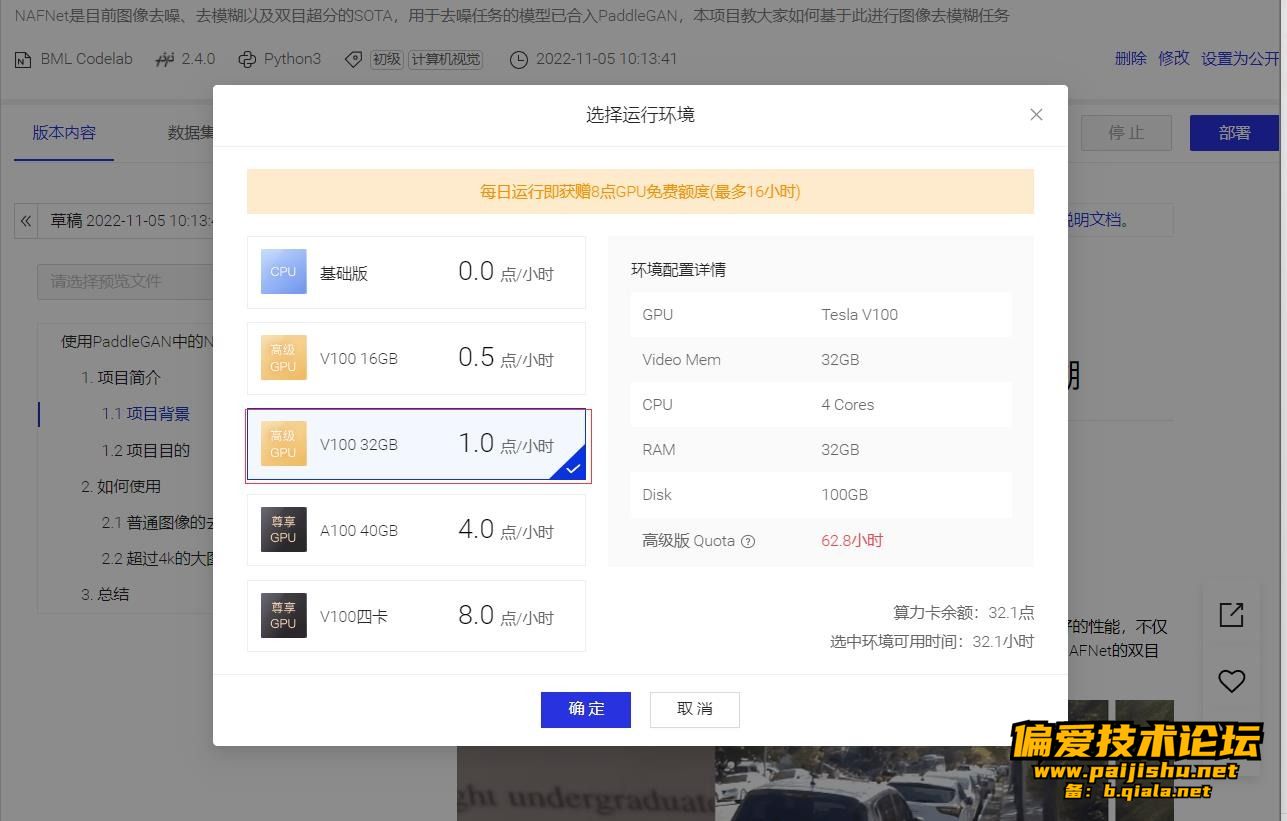Click the 初级 tag
1287x821 pixels.
click(386, 59)
